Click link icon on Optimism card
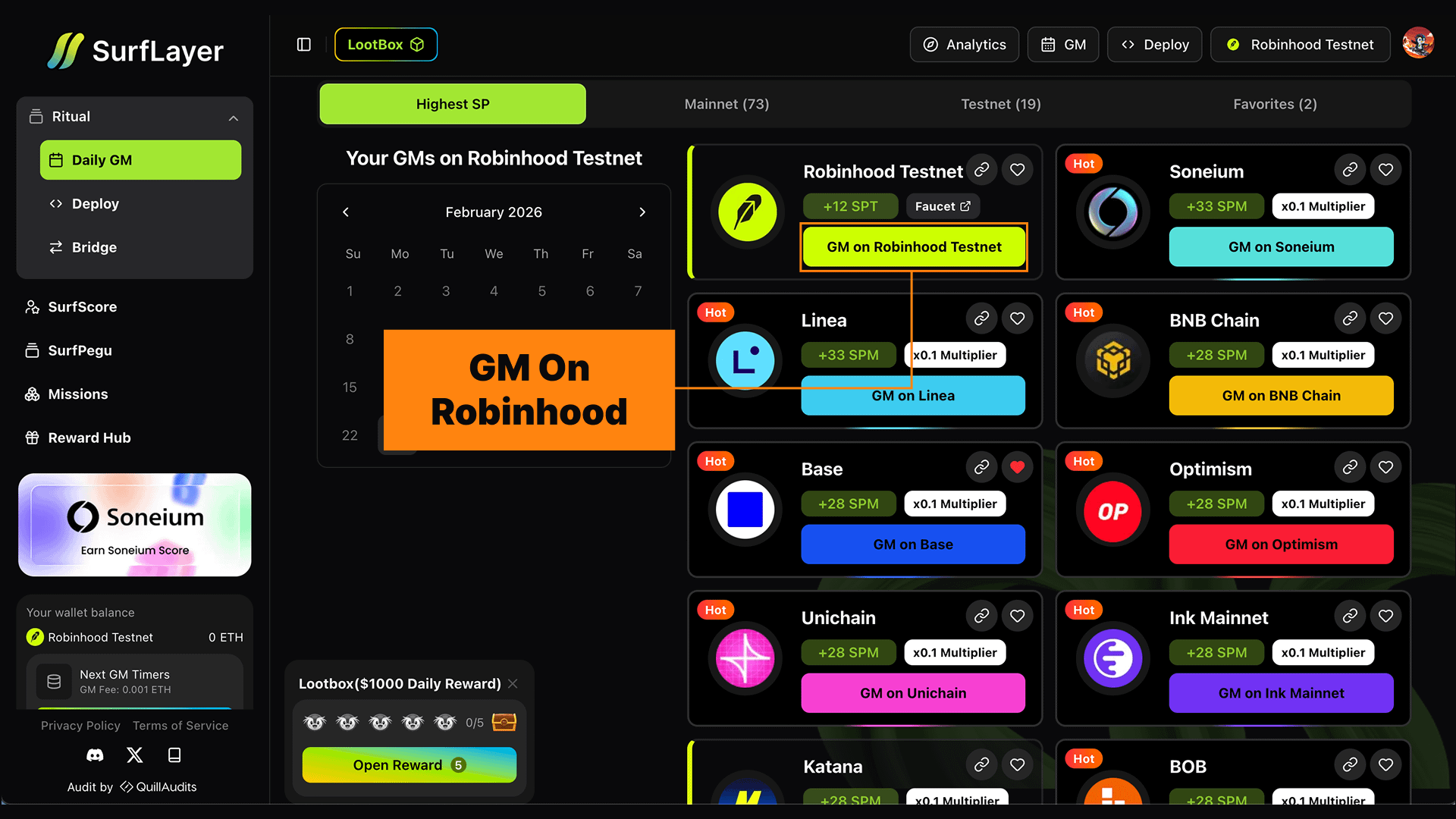The height and width of the screenshot is (819, 1456). point(1350,467)
